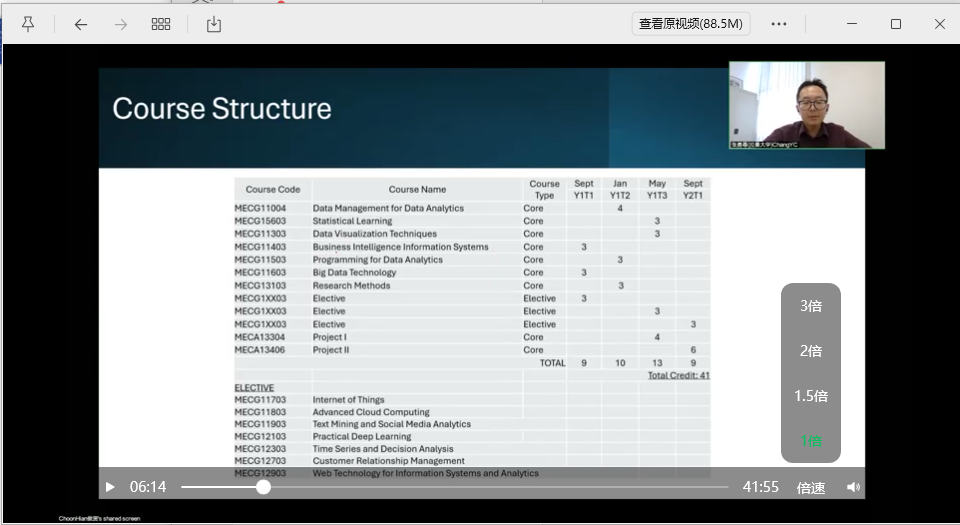Maximize the viewer window

(x=895, y=24)
